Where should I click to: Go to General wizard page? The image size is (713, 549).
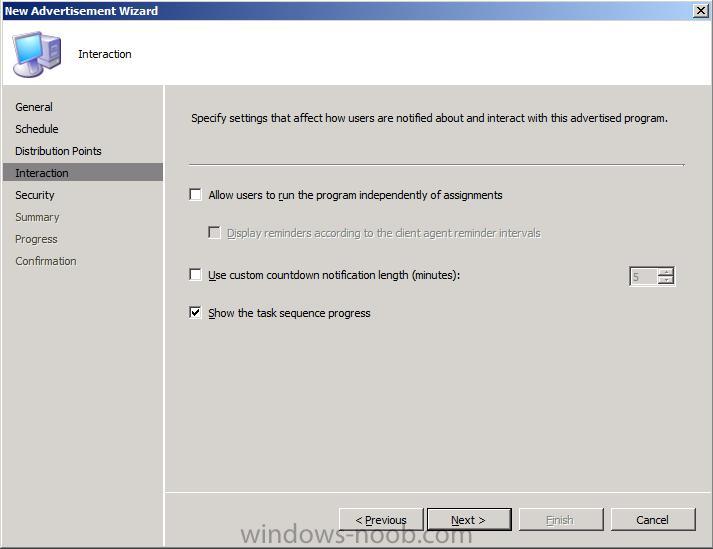tap(34, 107)
